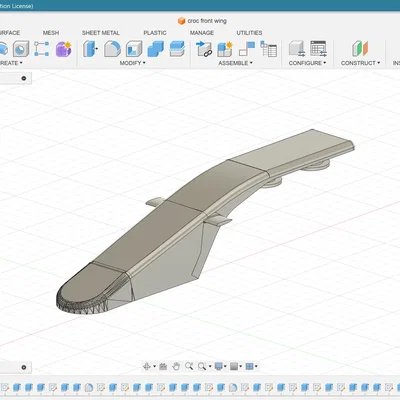Screen dimensions: 400x400
Task: Select the Joint tool in Assemble panel
Action: [247, 49]
